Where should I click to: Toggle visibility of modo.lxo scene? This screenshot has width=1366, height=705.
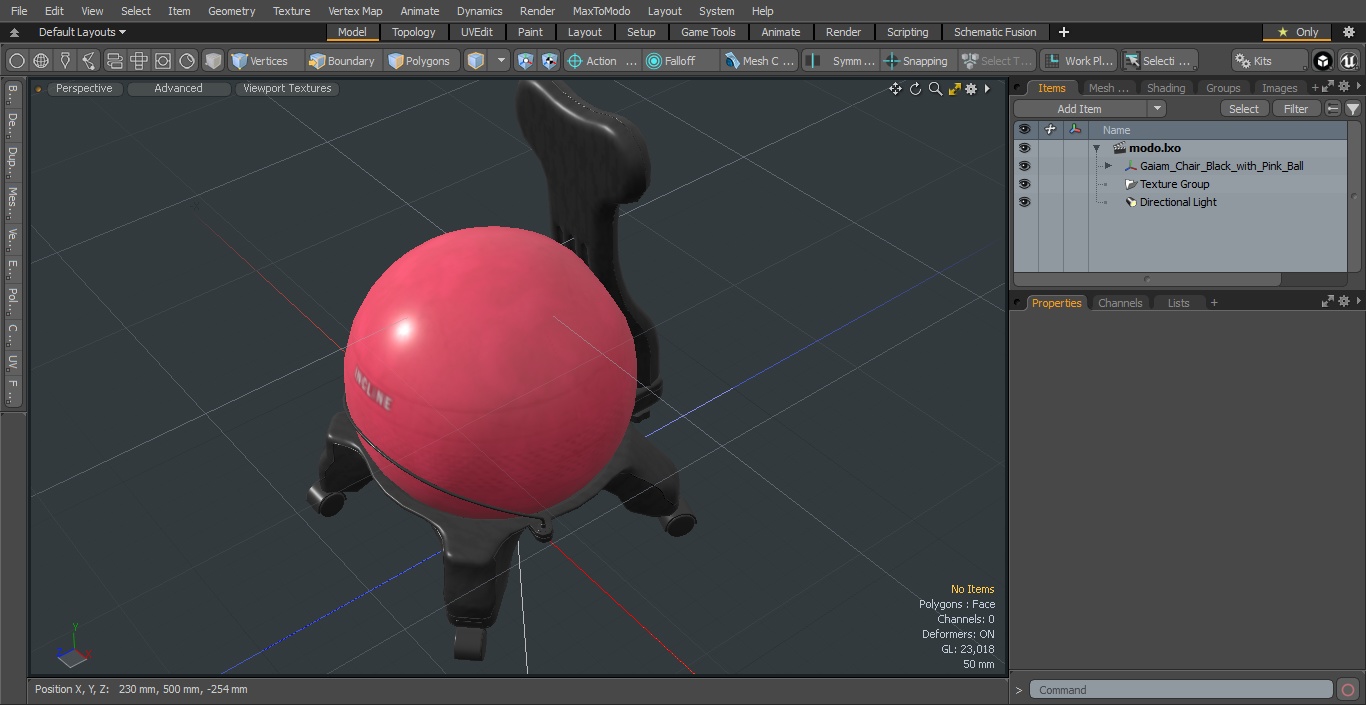1024,148
